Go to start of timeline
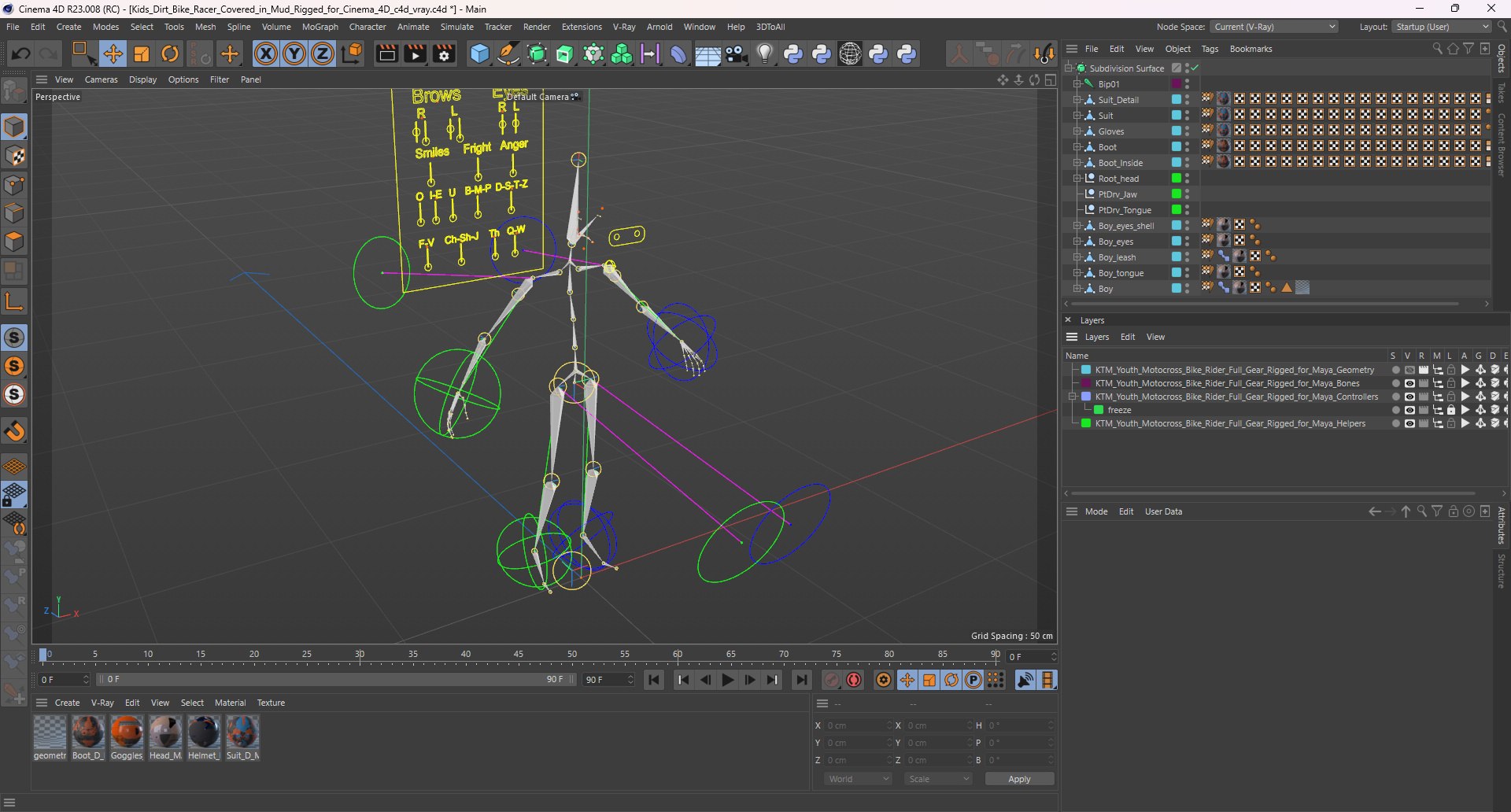This screenshot has width=1511, height=812. tap(654, 680)
